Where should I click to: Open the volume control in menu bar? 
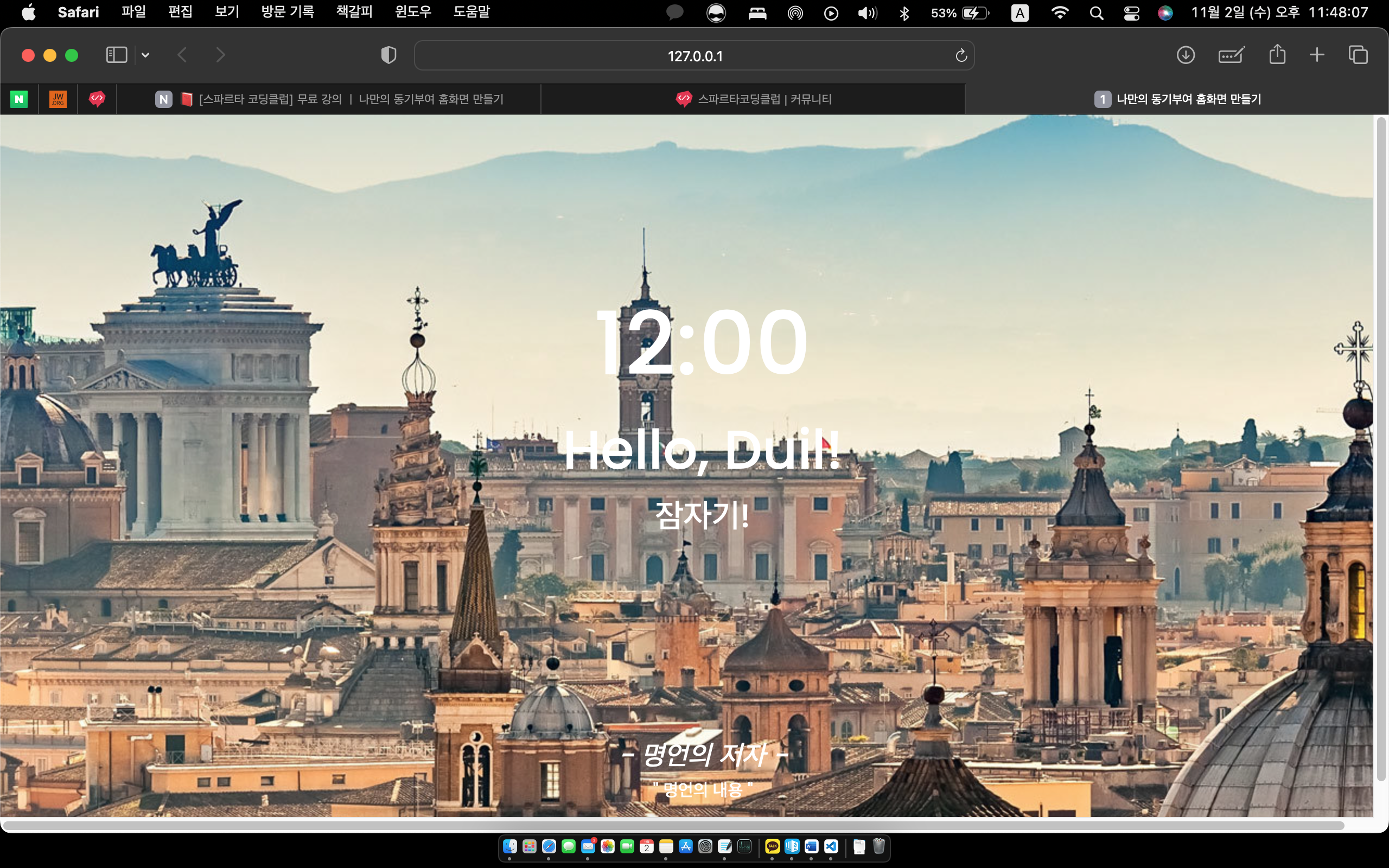[x=867, y=12]
